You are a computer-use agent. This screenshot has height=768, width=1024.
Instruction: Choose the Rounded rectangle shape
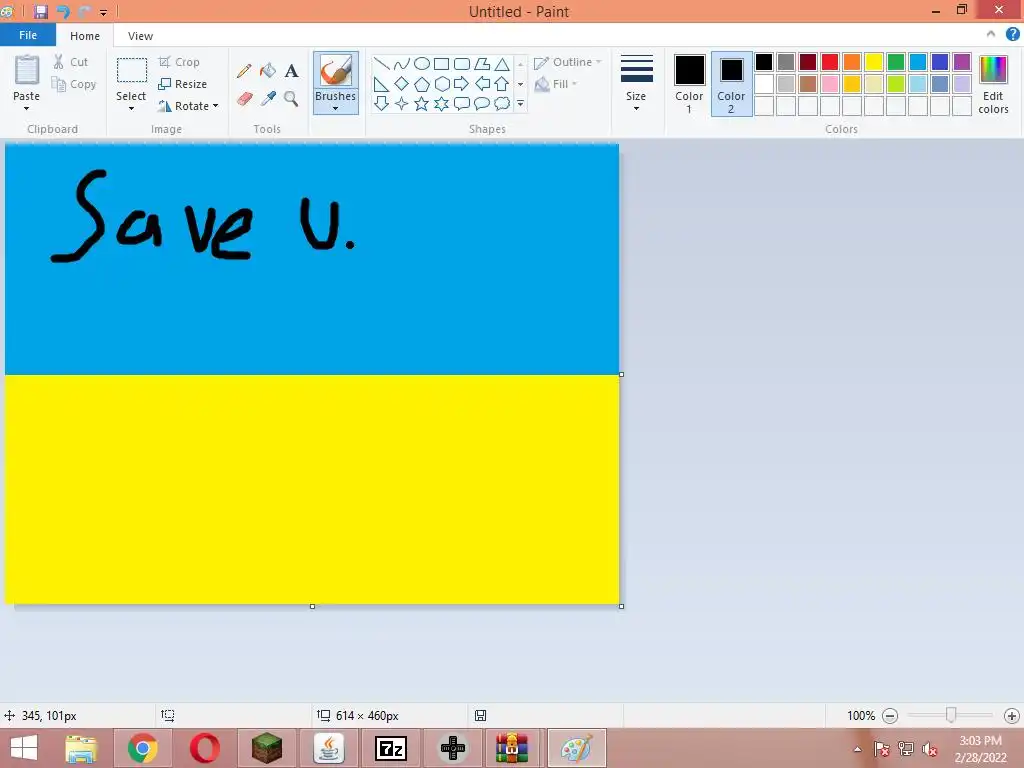click(x=462, y=63)
